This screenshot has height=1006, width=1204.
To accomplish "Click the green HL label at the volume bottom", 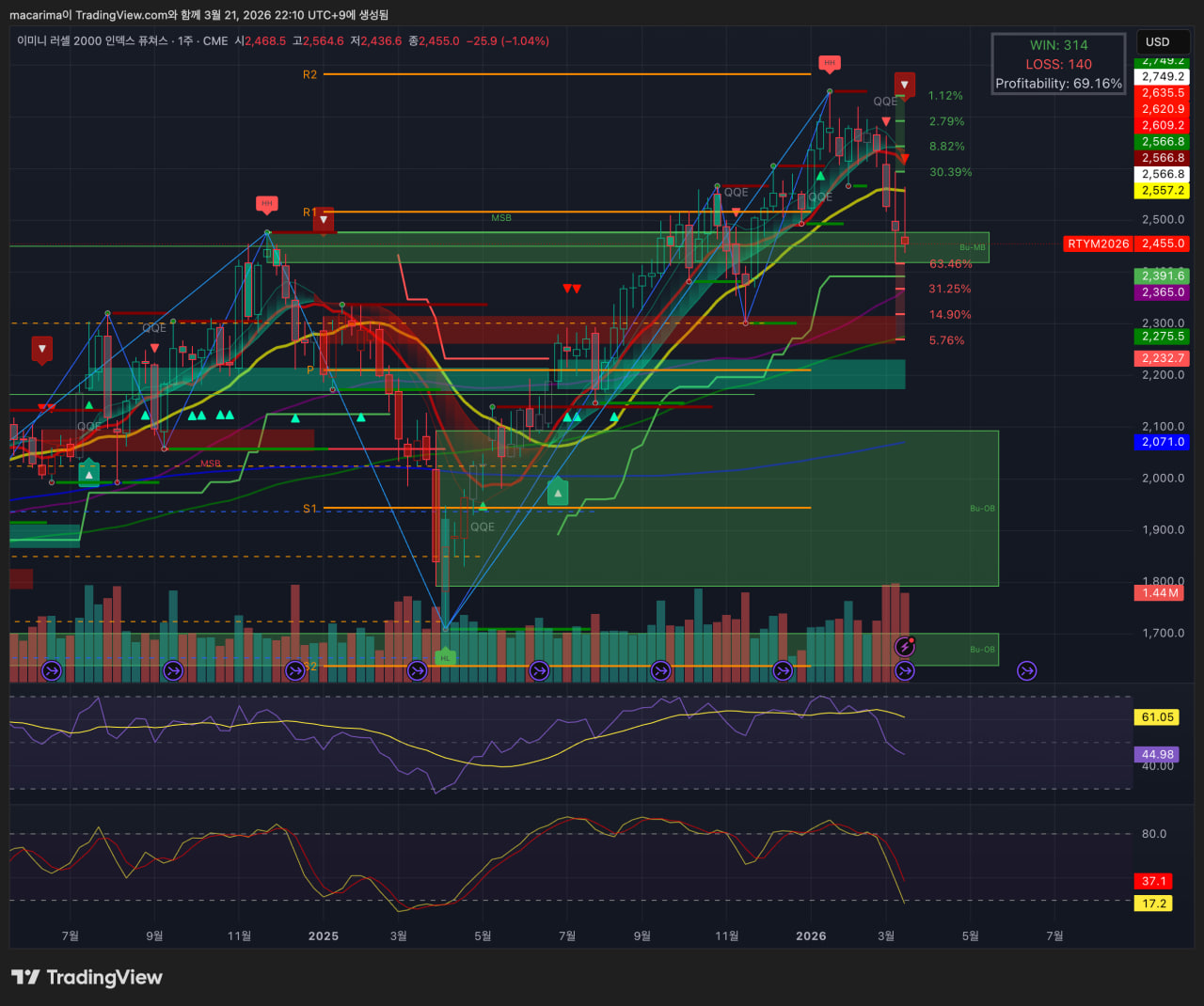I will pyautogui.click(x=445, y=657).
